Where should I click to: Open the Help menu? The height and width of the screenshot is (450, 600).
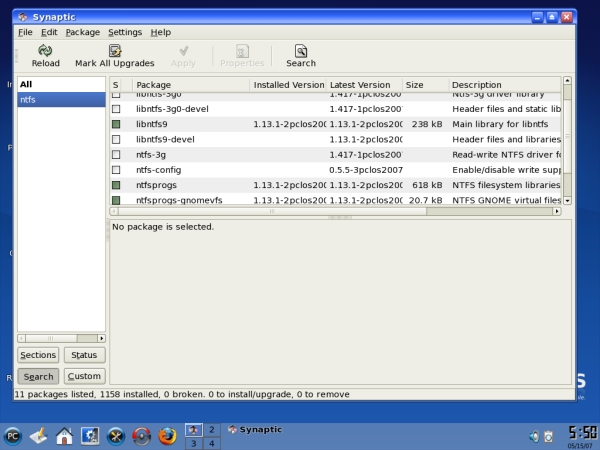pos(160,32)
